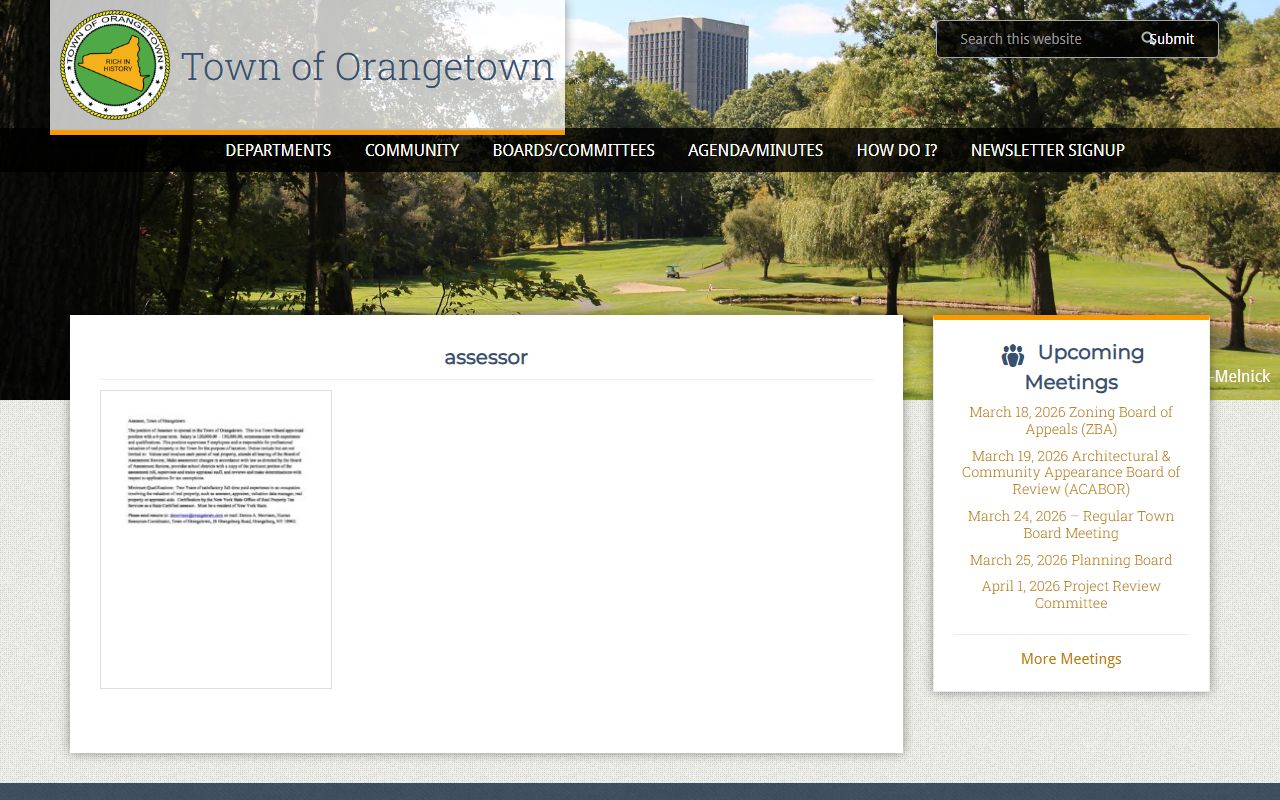Viewport: 1280px width, 800px height.
Task: Open March 18 Zoning Board of Appeals meeting
Action: (1071, 420)
